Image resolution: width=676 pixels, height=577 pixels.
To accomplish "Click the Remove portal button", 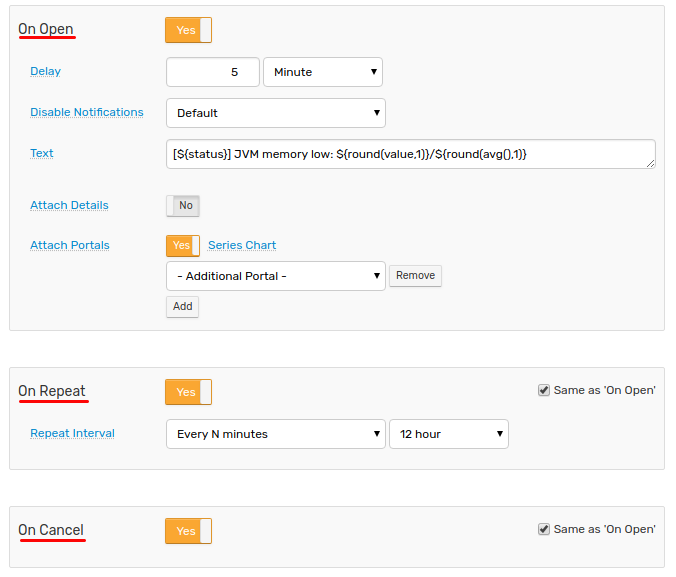I will (416, 276).
